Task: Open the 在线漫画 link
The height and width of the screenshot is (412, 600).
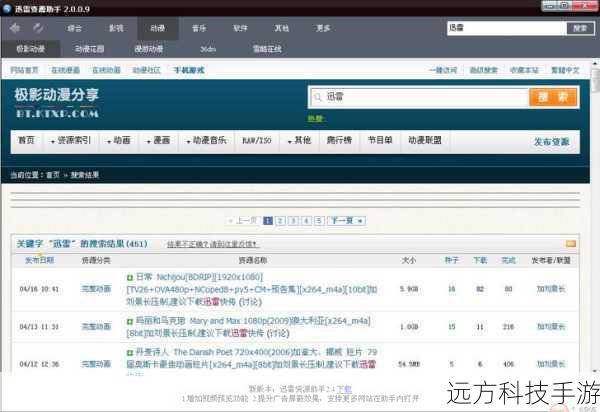Action: (65, 70)
